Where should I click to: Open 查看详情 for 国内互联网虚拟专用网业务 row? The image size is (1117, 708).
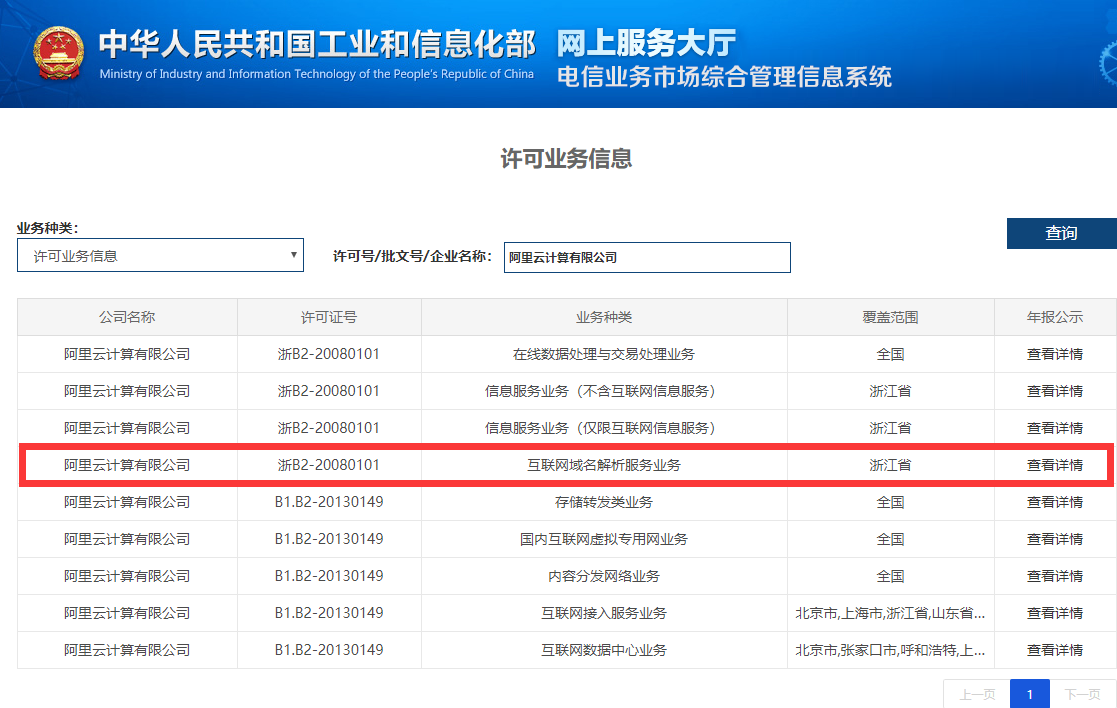pyautogui.click(x=1054, y=539)
